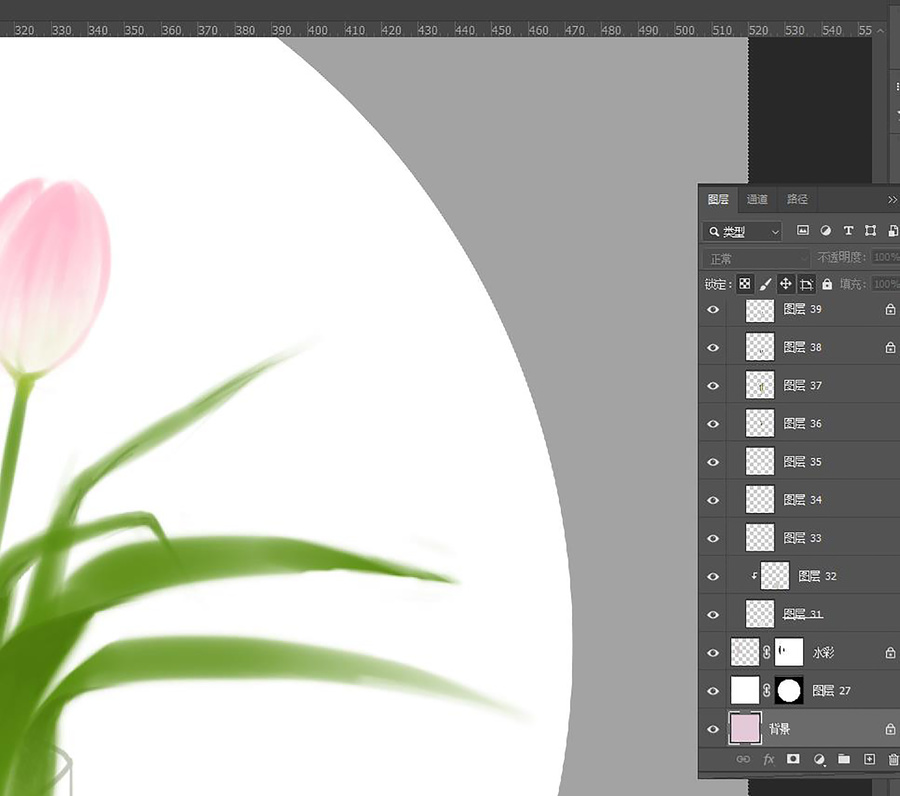This screenshot has width=900, height=796.
Task: Select layer named 图层 33
Action: 802,538
